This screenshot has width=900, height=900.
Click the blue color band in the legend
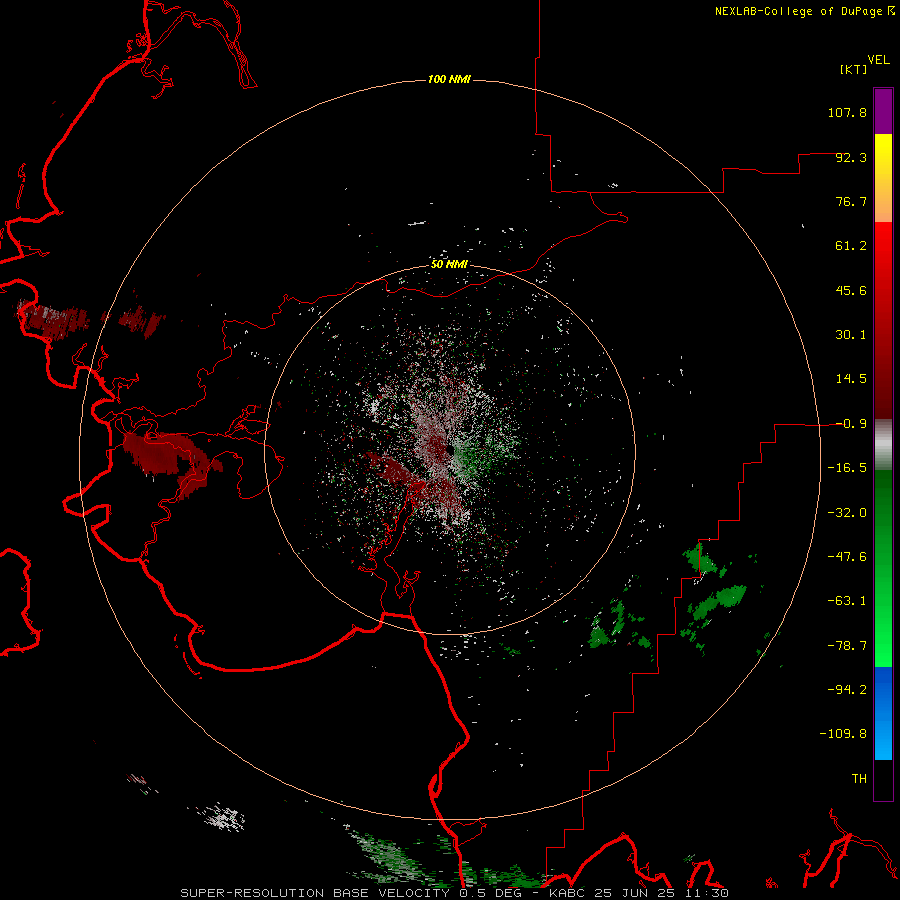[883, 713]
